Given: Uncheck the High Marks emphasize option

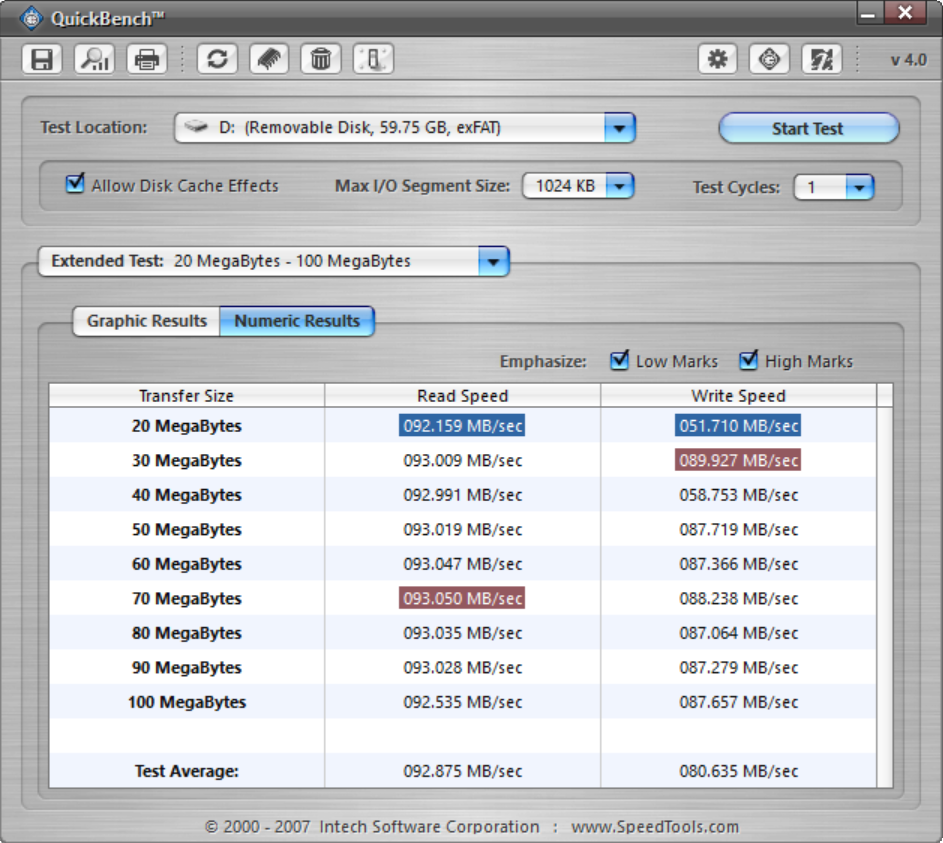Looking at the screenshot, I should click(x=749, y=360).
